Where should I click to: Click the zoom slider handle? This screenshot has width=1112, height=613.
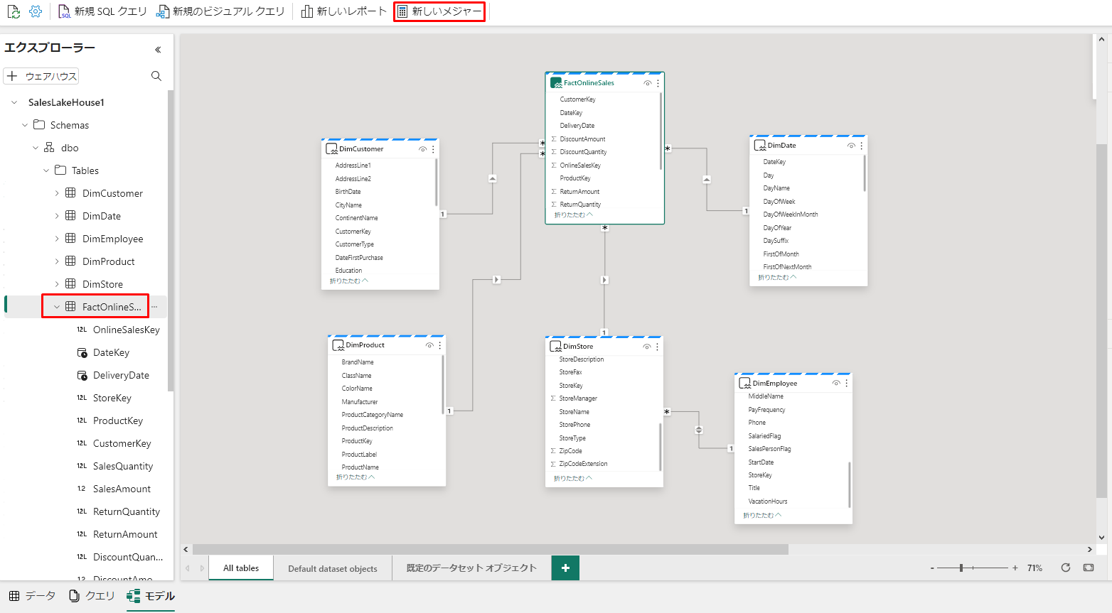(x=961, y=568)
